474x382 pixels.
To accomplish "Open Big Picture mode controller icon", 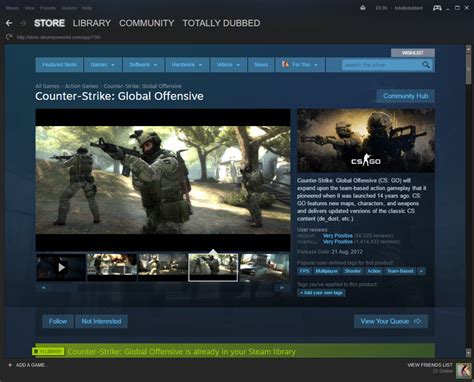I will pos(437,8).
